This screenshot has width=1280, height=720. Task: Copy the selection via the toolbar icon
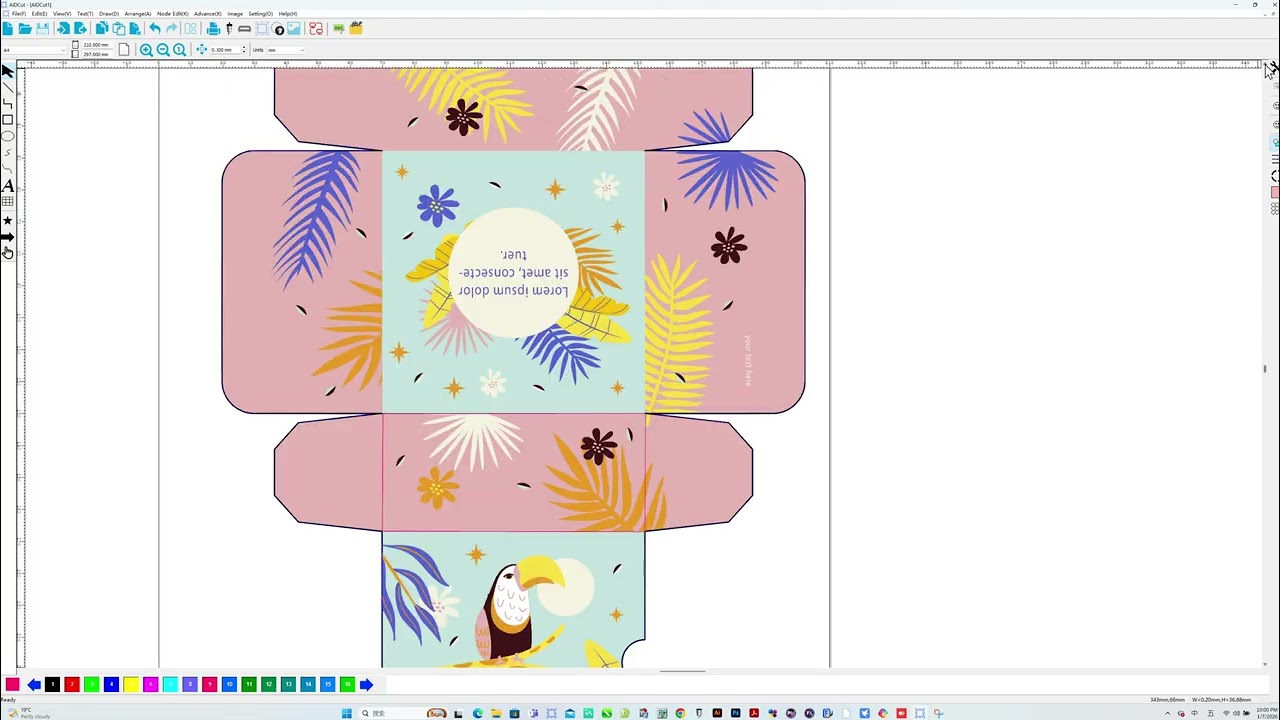point(102,28)
